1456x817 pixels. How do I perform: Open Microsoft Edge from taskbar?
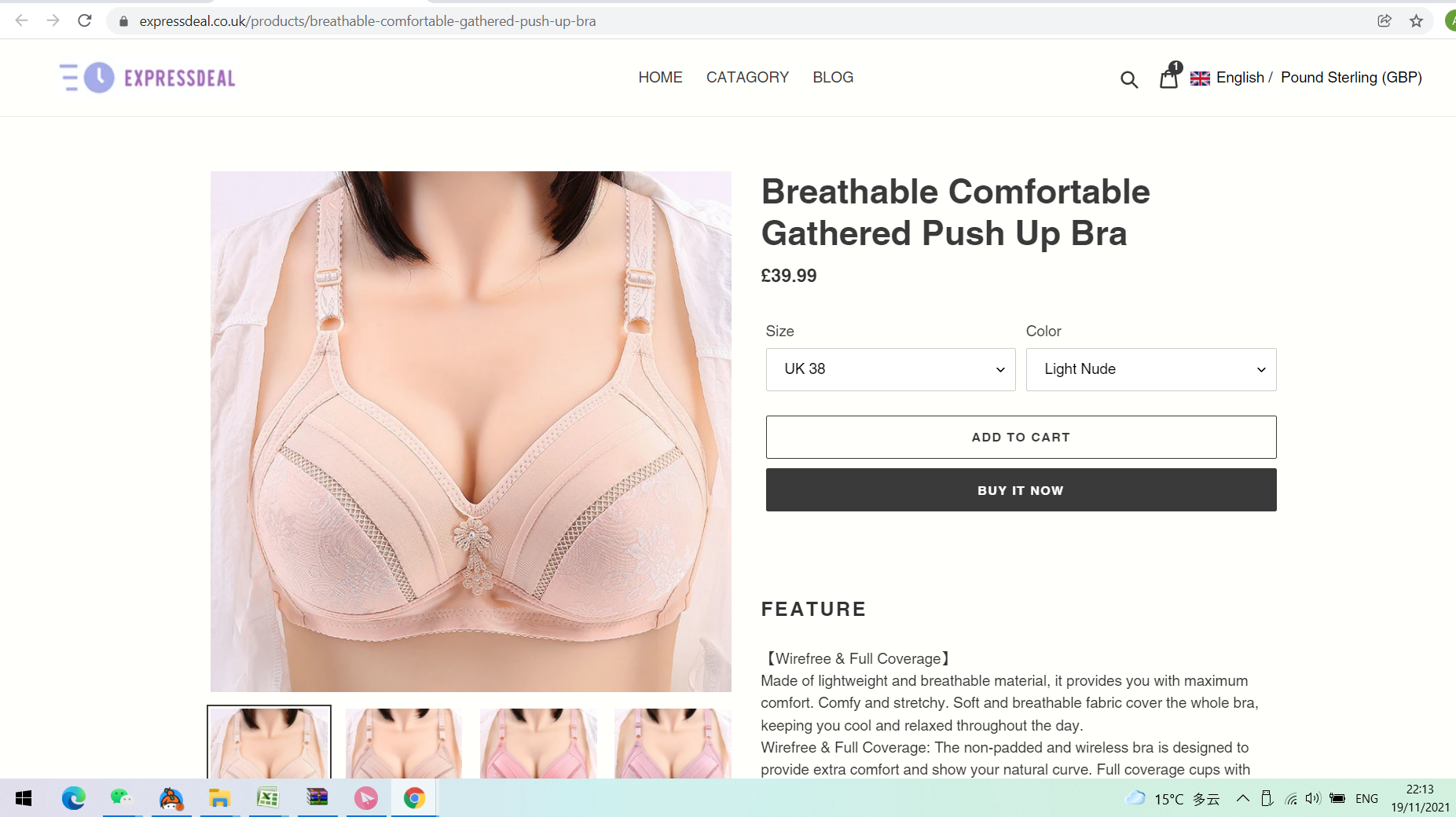click(73, 798)
